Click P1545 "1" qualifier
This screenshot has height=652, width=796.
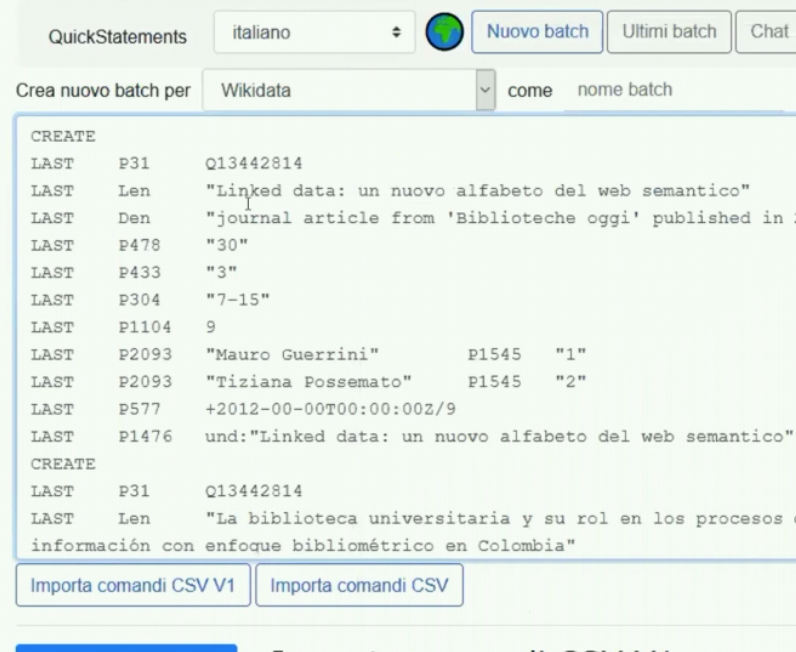(x=527, y=354)
